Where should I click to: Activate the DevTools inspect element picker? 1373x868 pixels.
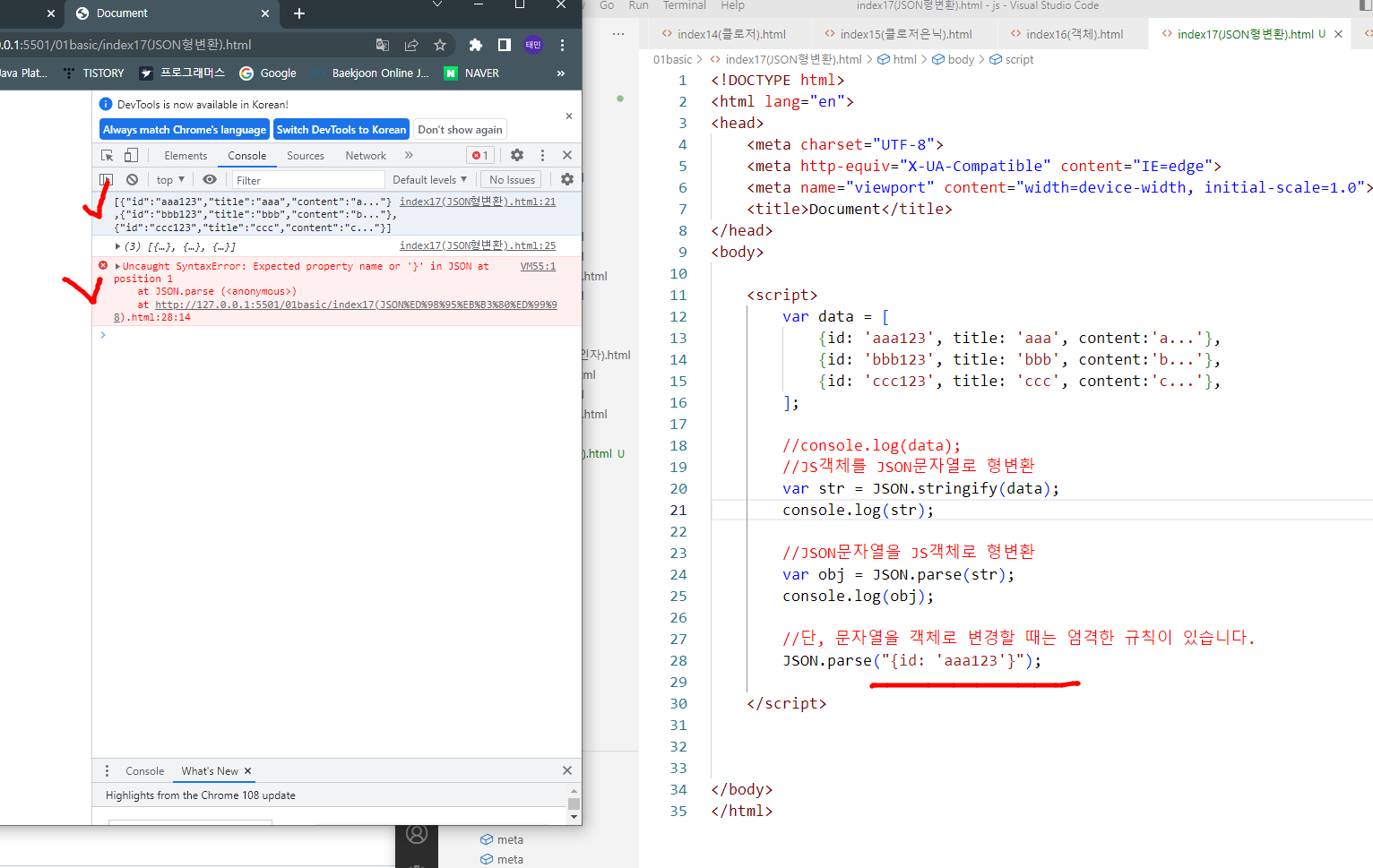pos(107,155)
